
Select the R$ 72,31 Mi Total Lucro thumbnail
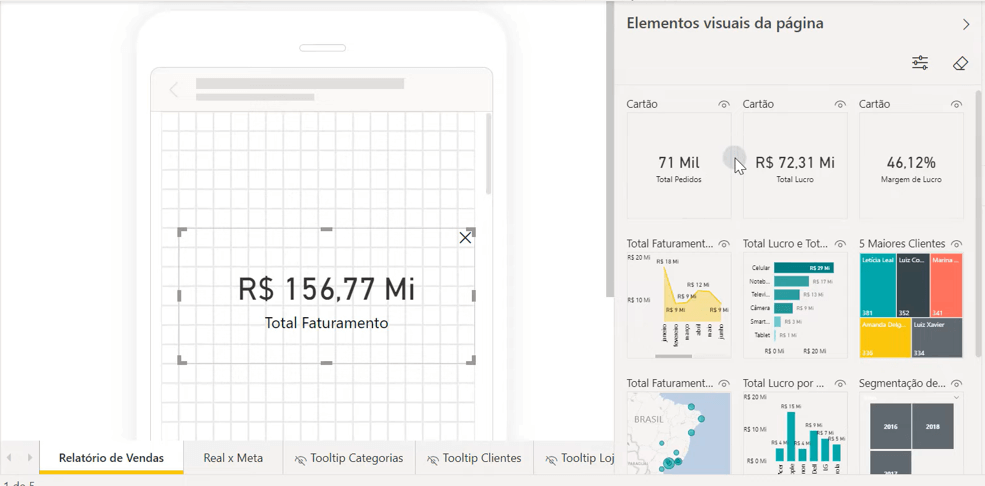(795, 166)
